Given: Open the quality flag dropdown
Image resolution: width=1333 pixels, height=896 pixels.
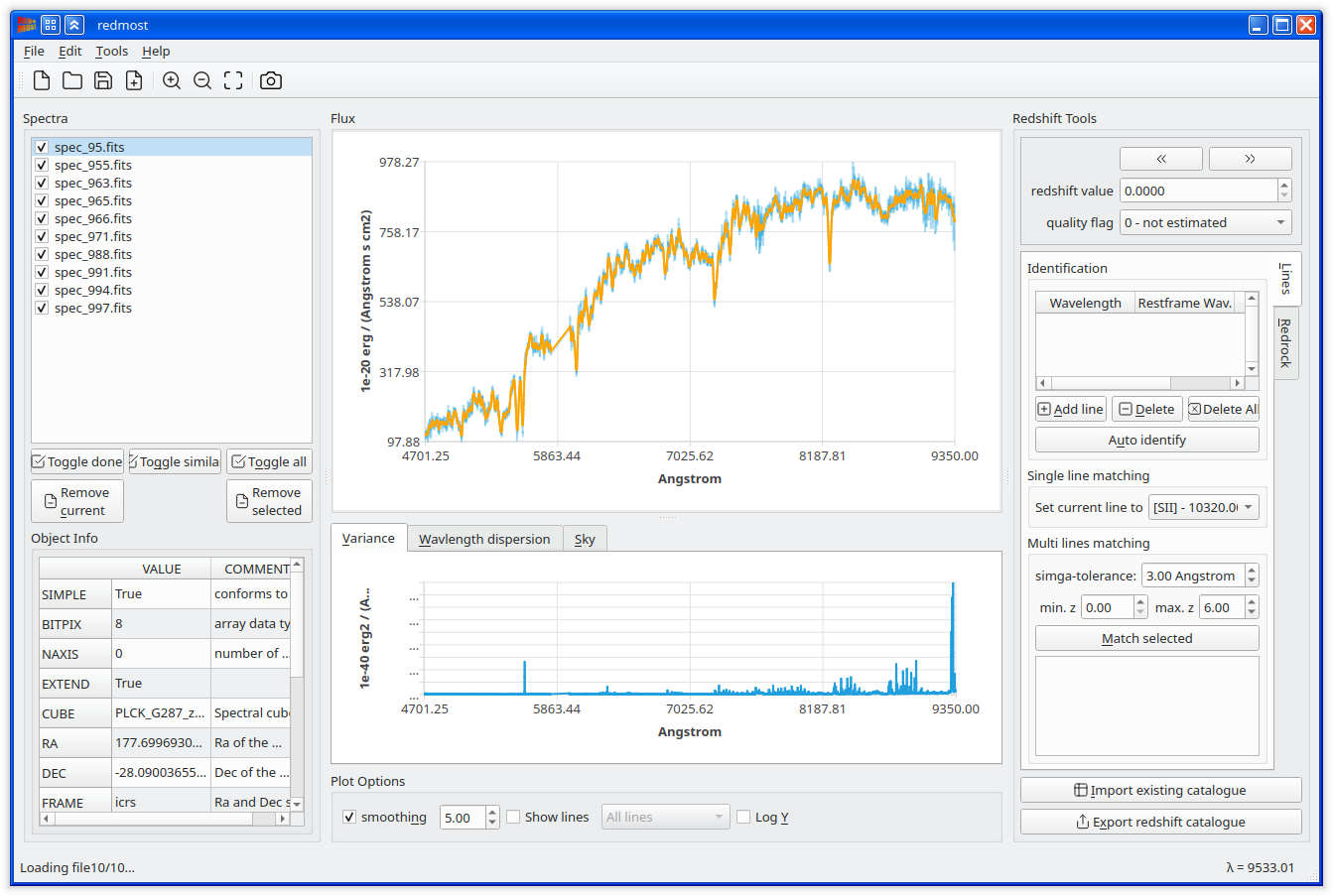Looking at the screenshot, I should [1205, 223].
